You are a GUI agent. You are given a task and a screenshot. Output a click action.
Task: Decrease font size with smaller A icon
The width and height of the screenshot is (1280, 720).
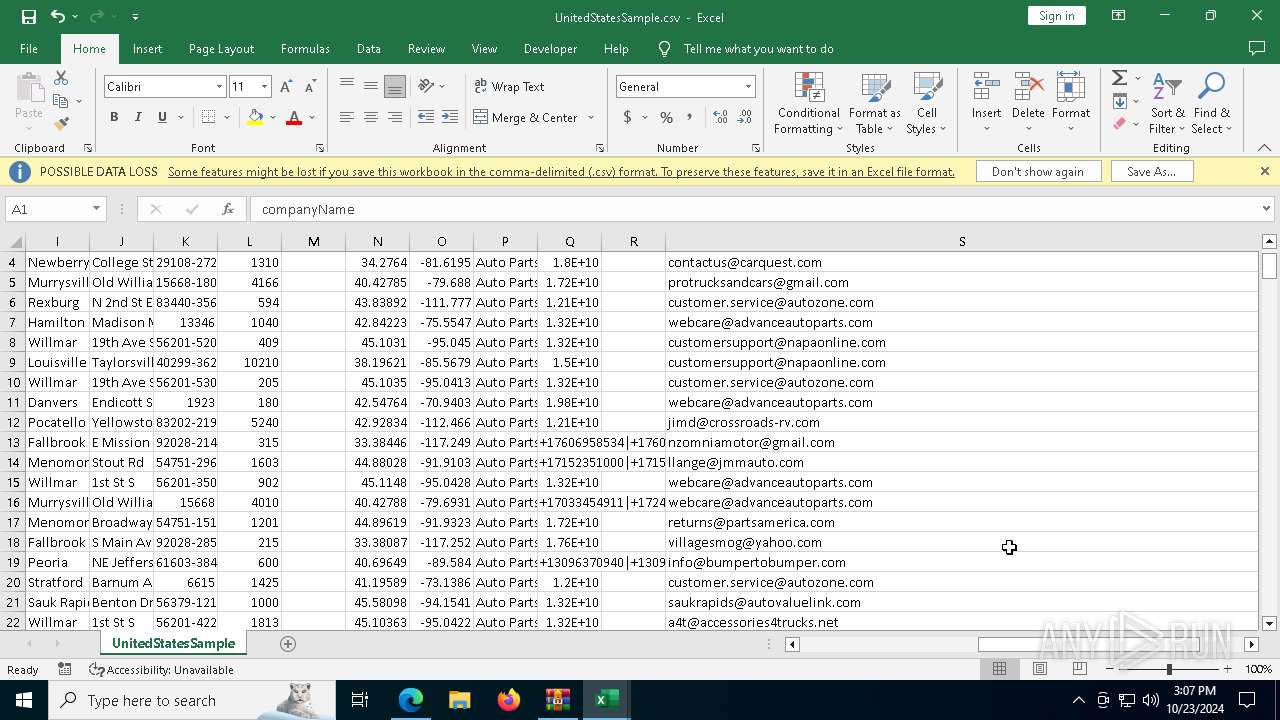pos(310,87)
